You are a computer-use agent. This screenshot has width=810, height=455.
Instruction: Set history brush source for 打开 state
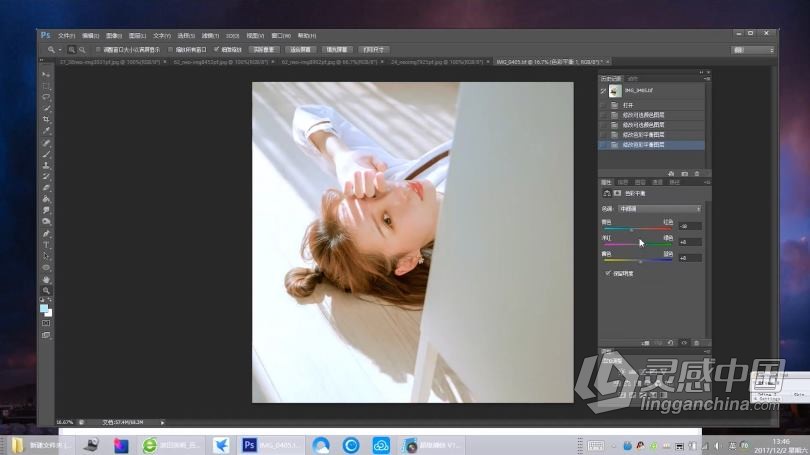603,105
